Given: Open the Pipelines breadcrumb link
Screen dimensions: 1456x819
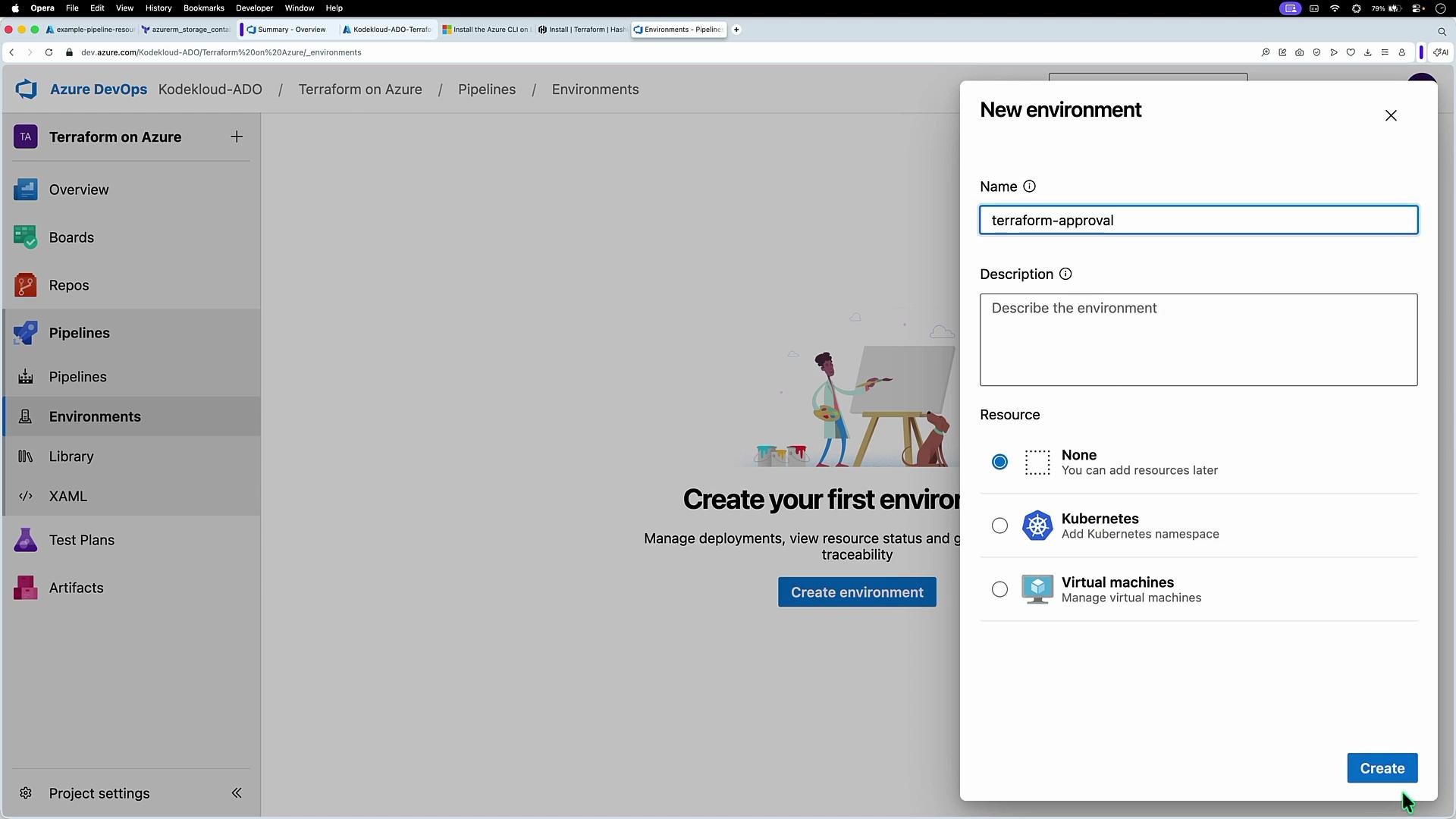Looking at the screenshot, I should [487, 89].
